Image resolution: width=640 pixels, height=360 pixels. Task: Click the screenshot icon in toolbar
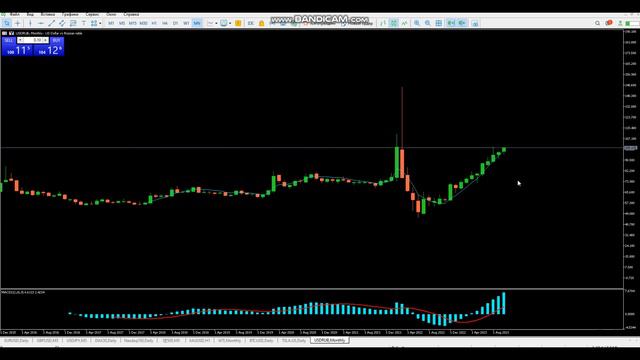click(x=475, y=23)
